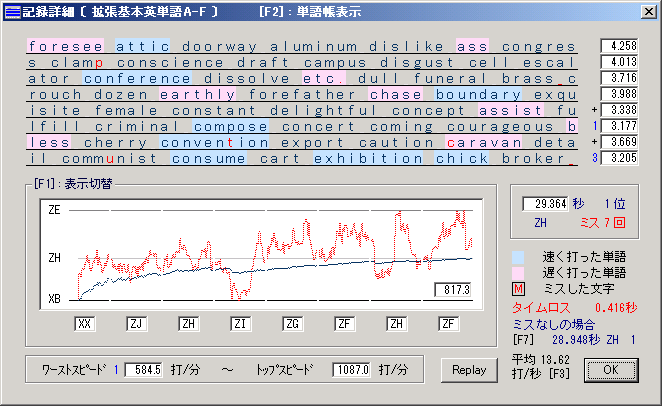Click the [F2]: 単語帳表示 title text
The width and height of the screenshot is (662, 406).
tap(310, 12)
